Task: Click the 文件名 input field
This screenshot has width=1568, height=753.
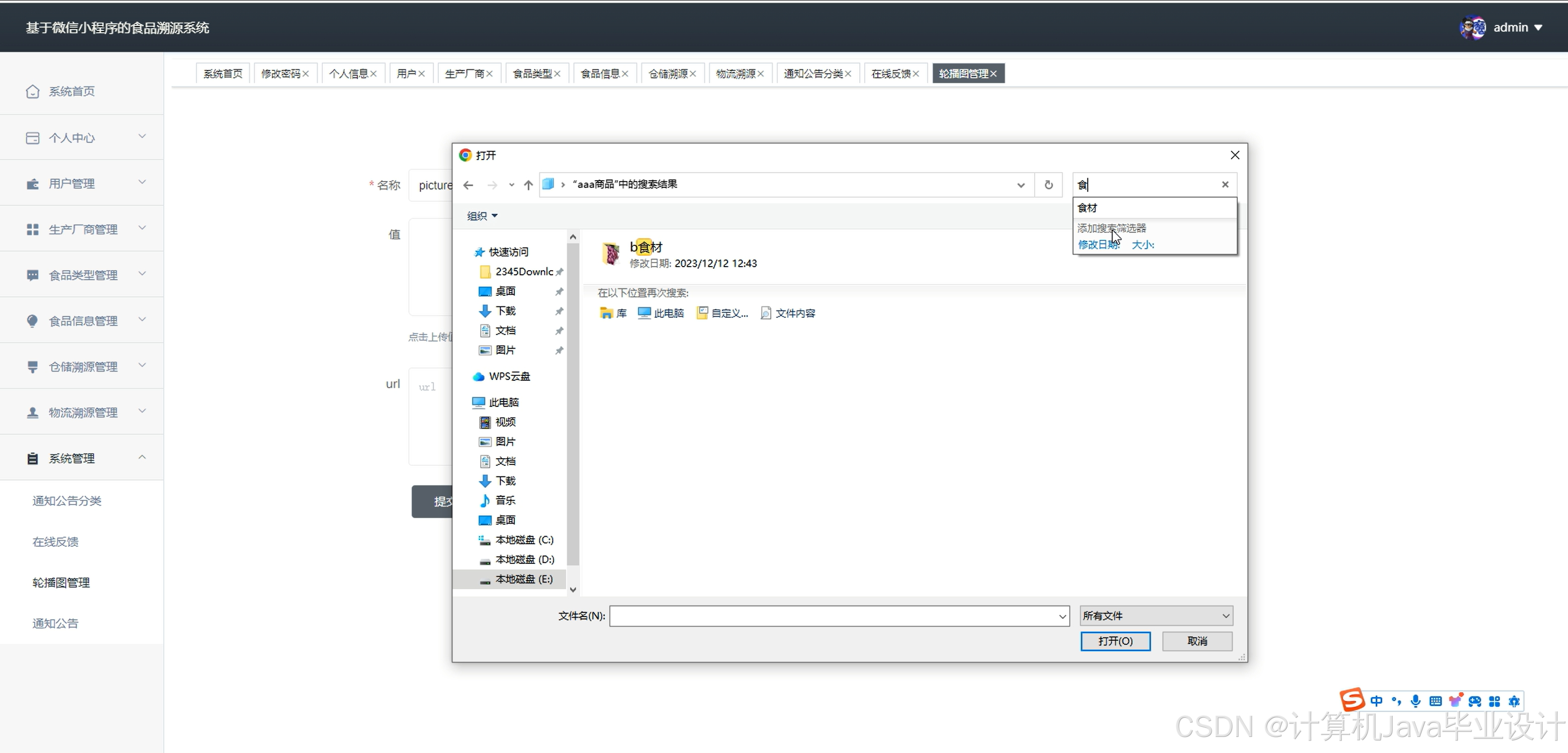Action: tap(834, 616)
